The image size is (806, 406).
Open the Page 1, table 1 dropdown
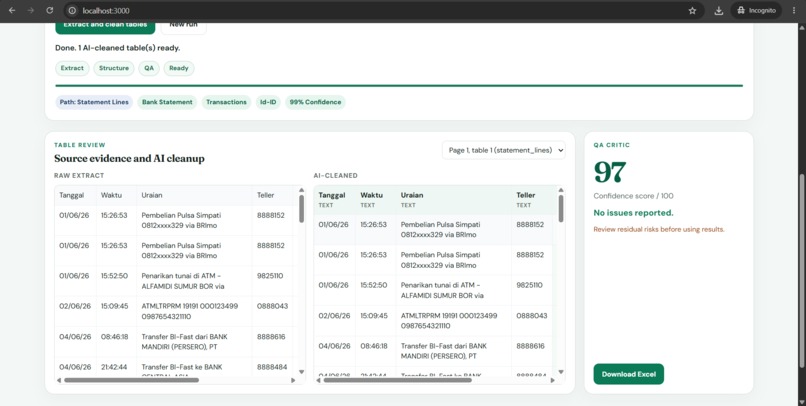[x=504, y=150]
